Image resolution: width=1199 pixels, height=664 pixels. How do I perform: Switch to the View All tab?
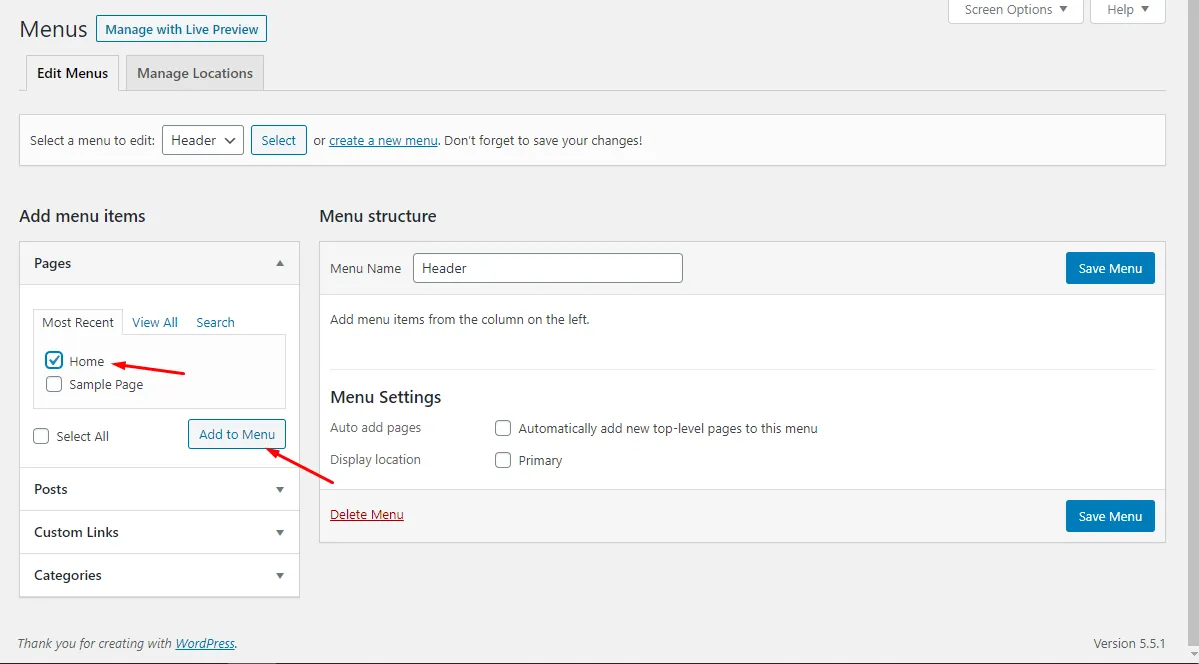155,322
